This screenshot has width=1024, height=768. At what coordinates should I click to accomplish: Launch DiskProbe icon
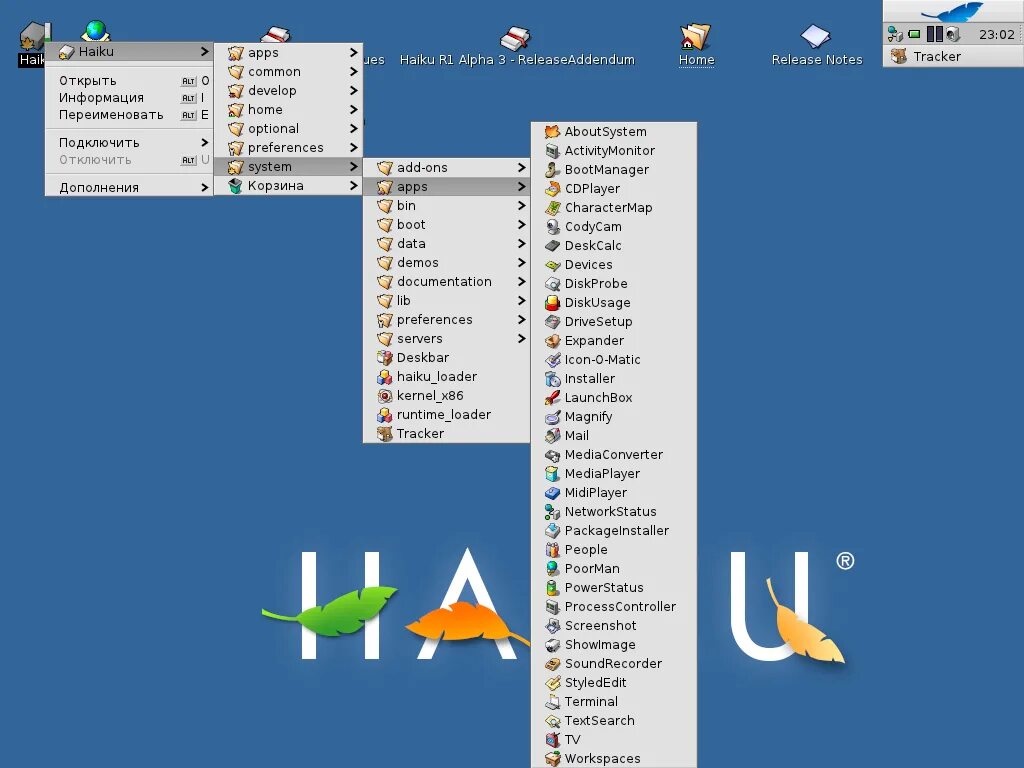(x=552, y=283)
